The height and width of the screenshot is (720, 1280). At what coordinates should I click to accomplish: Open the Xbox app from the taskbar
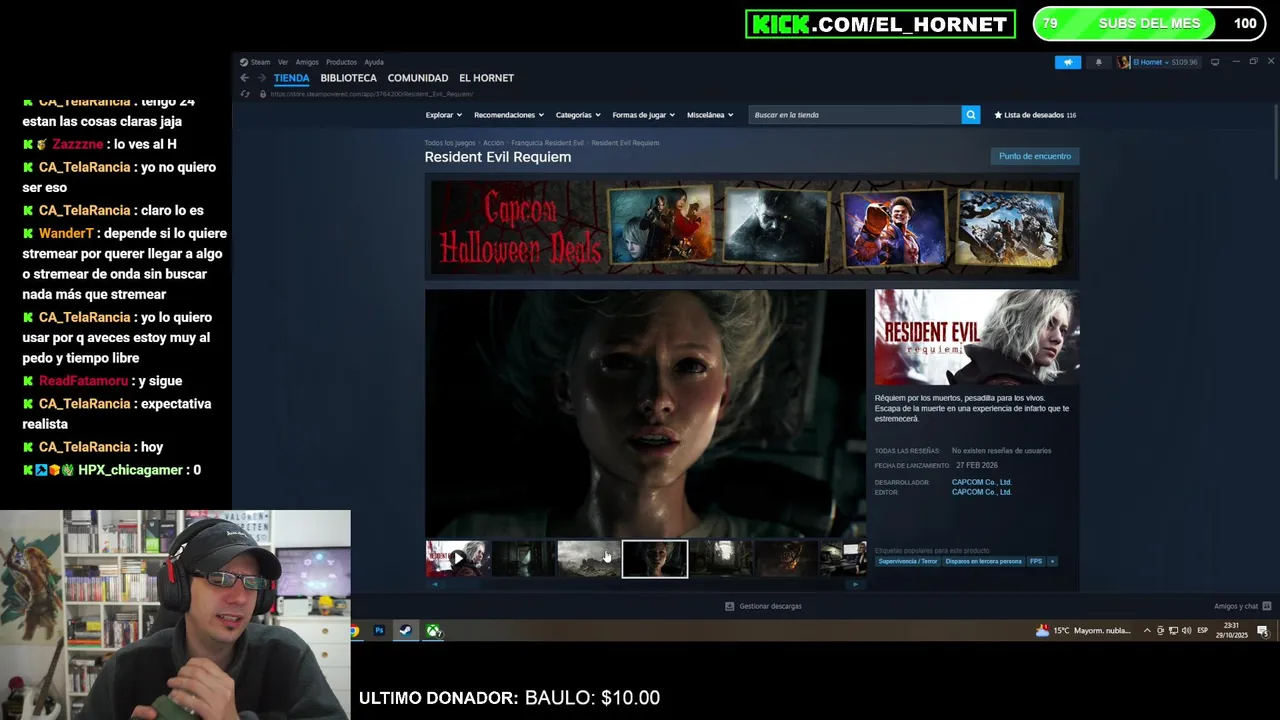433,631
